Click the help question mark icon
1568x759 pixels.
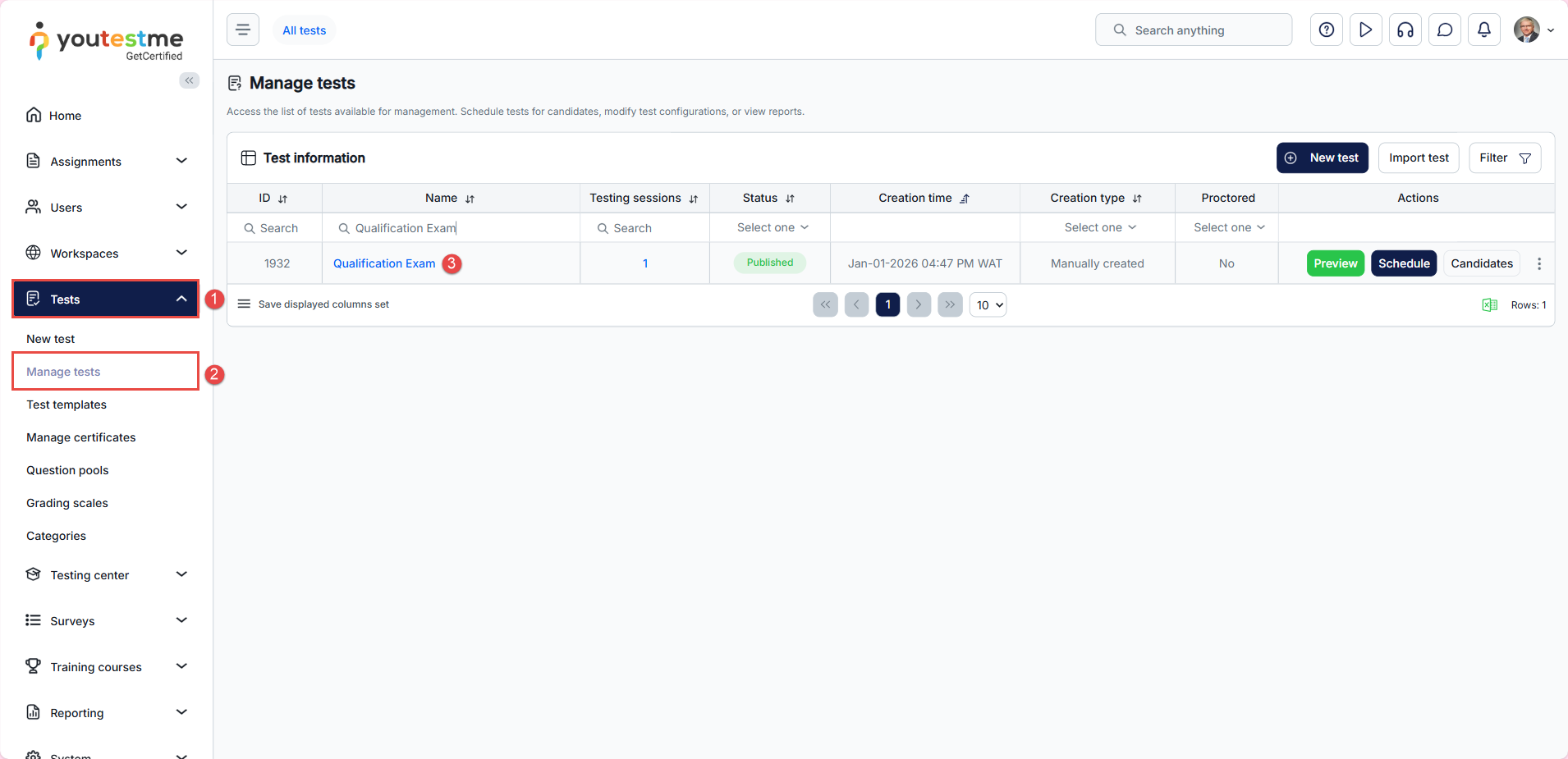pyautogui.click(x=1326, y=30)
